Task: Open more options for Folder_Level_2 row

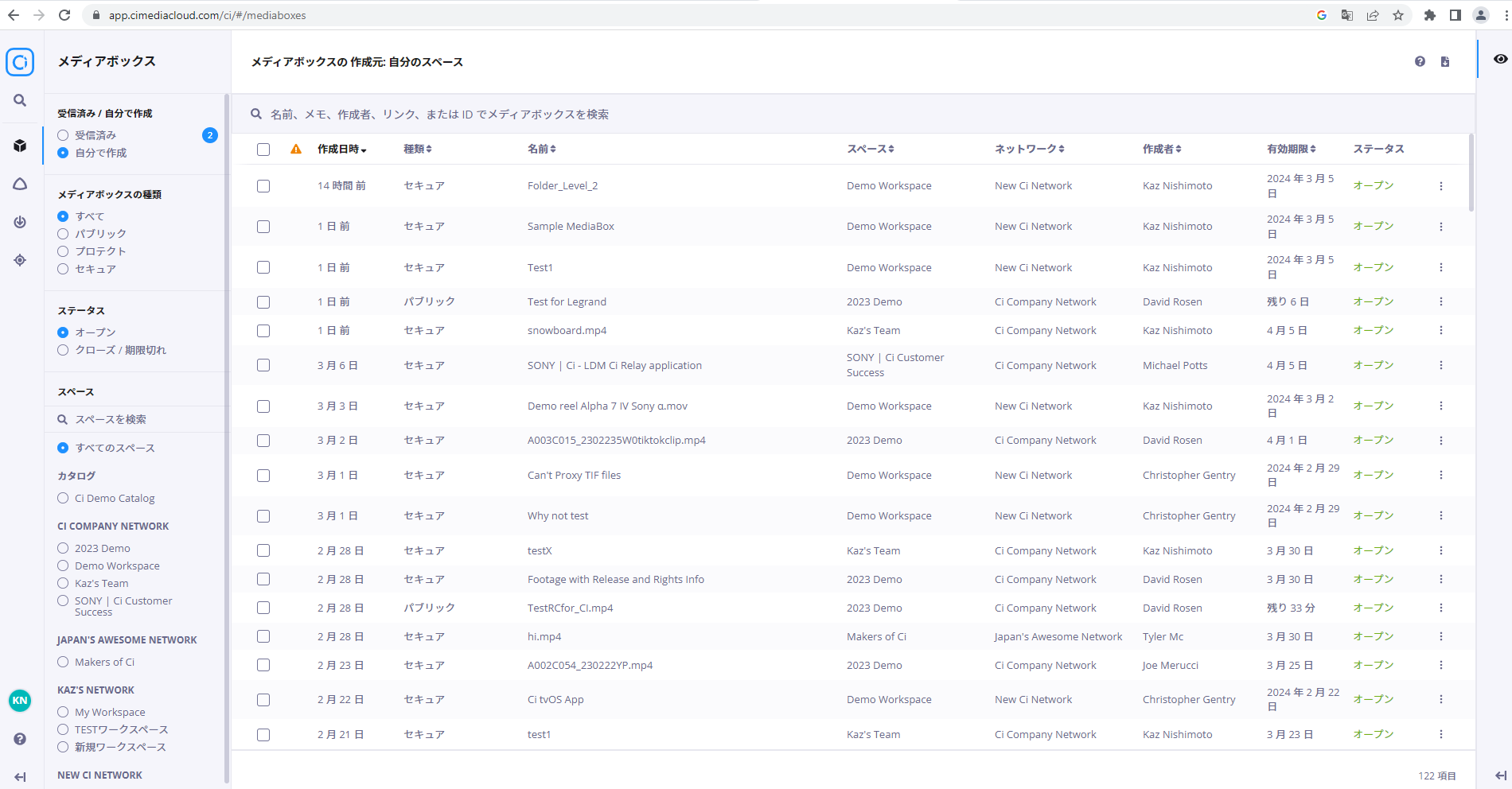Action: pos(1440,186)
